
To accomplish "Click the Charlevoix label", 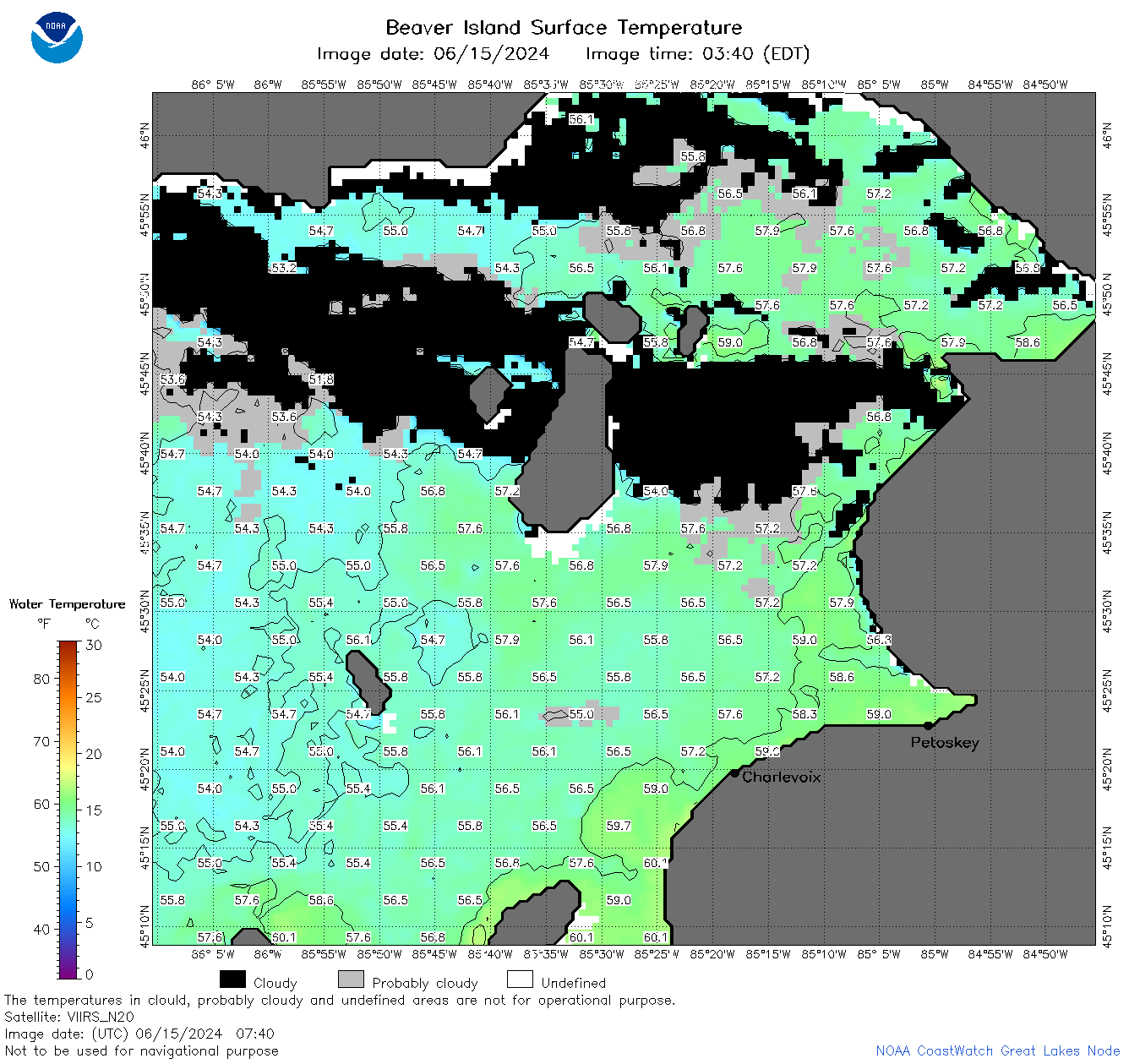I will (x=782, y=777).
